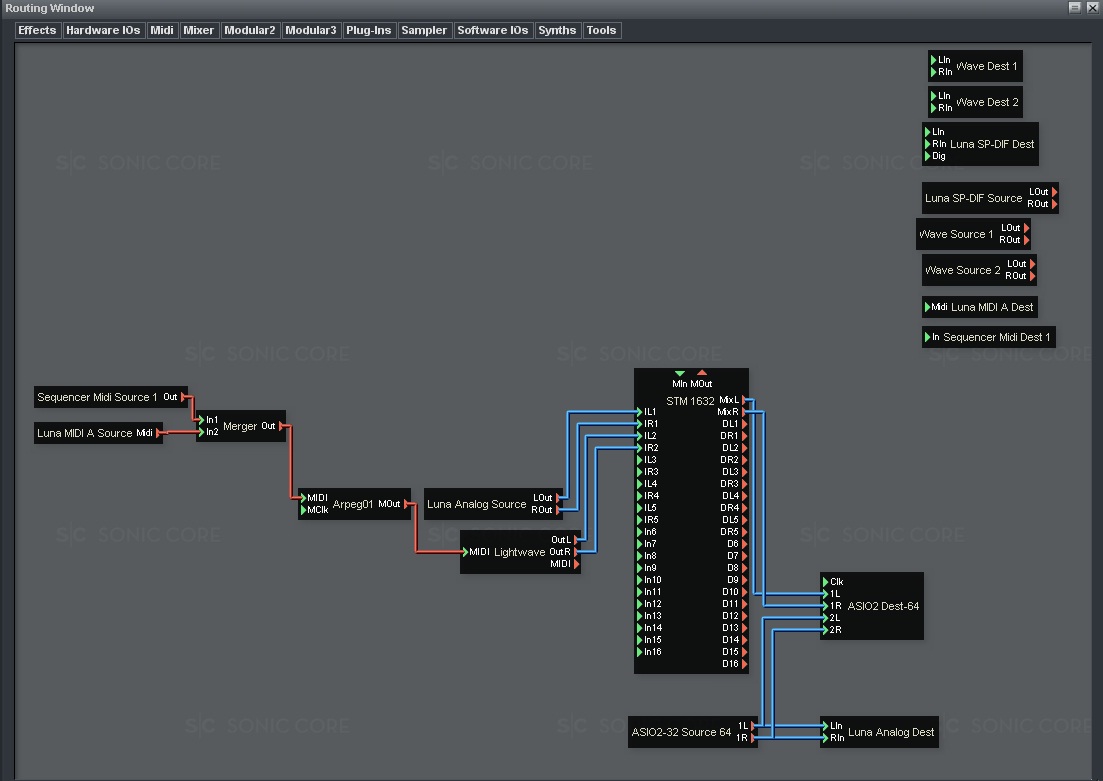
Task: Select the Luna Analog Source module label
Action: [x=476, y=504]
